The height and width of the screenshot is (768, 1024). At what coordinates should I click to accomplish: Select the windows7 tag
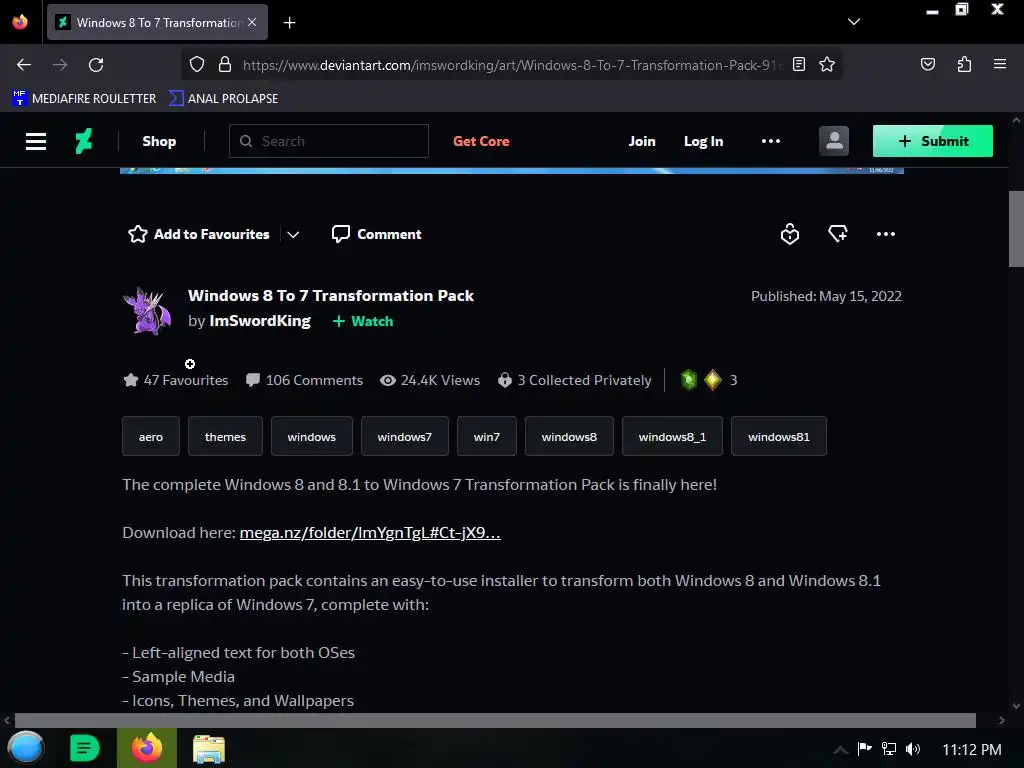(405, 436)
